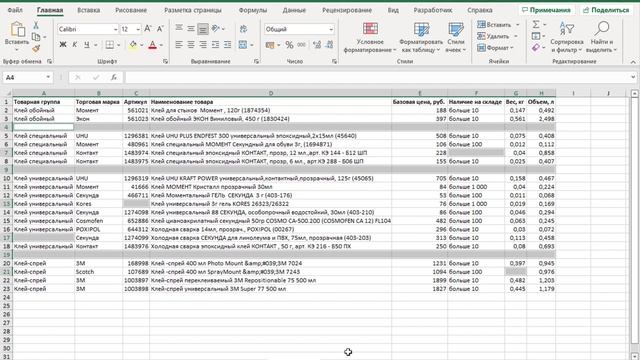Screen dimensions: 640x360
Task: Switch to the Разметка страницы tab
Action: pos(193,10)
